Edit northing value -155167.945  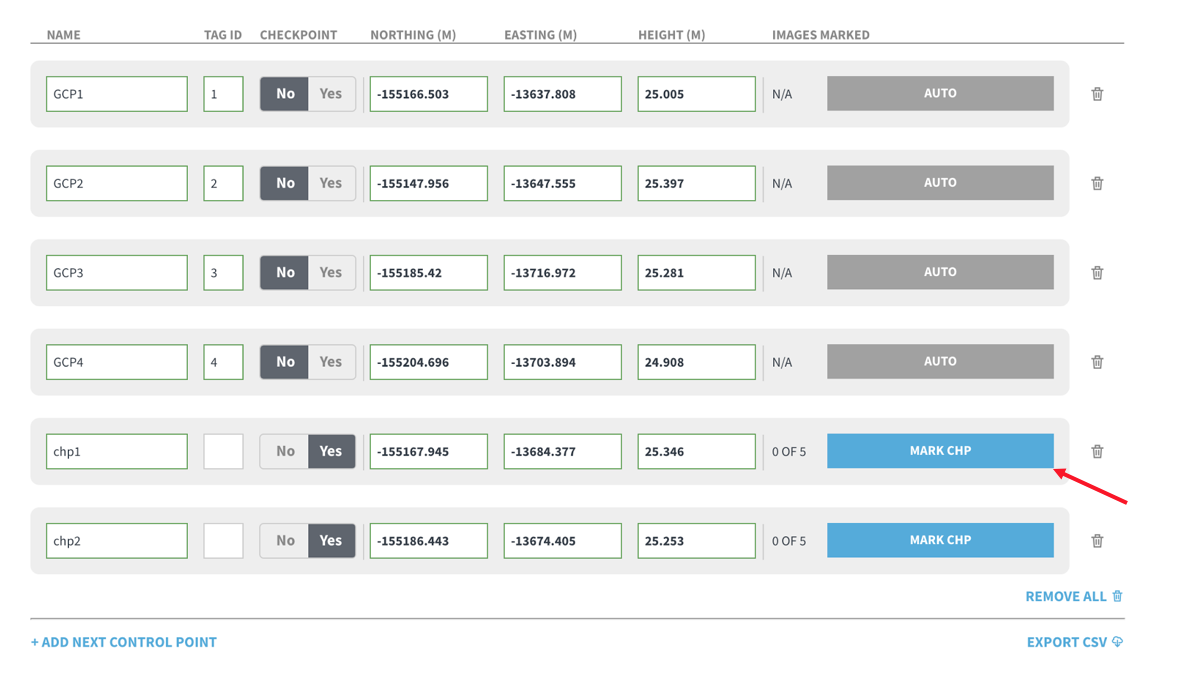pyautogui.click(x=428, y=451)
